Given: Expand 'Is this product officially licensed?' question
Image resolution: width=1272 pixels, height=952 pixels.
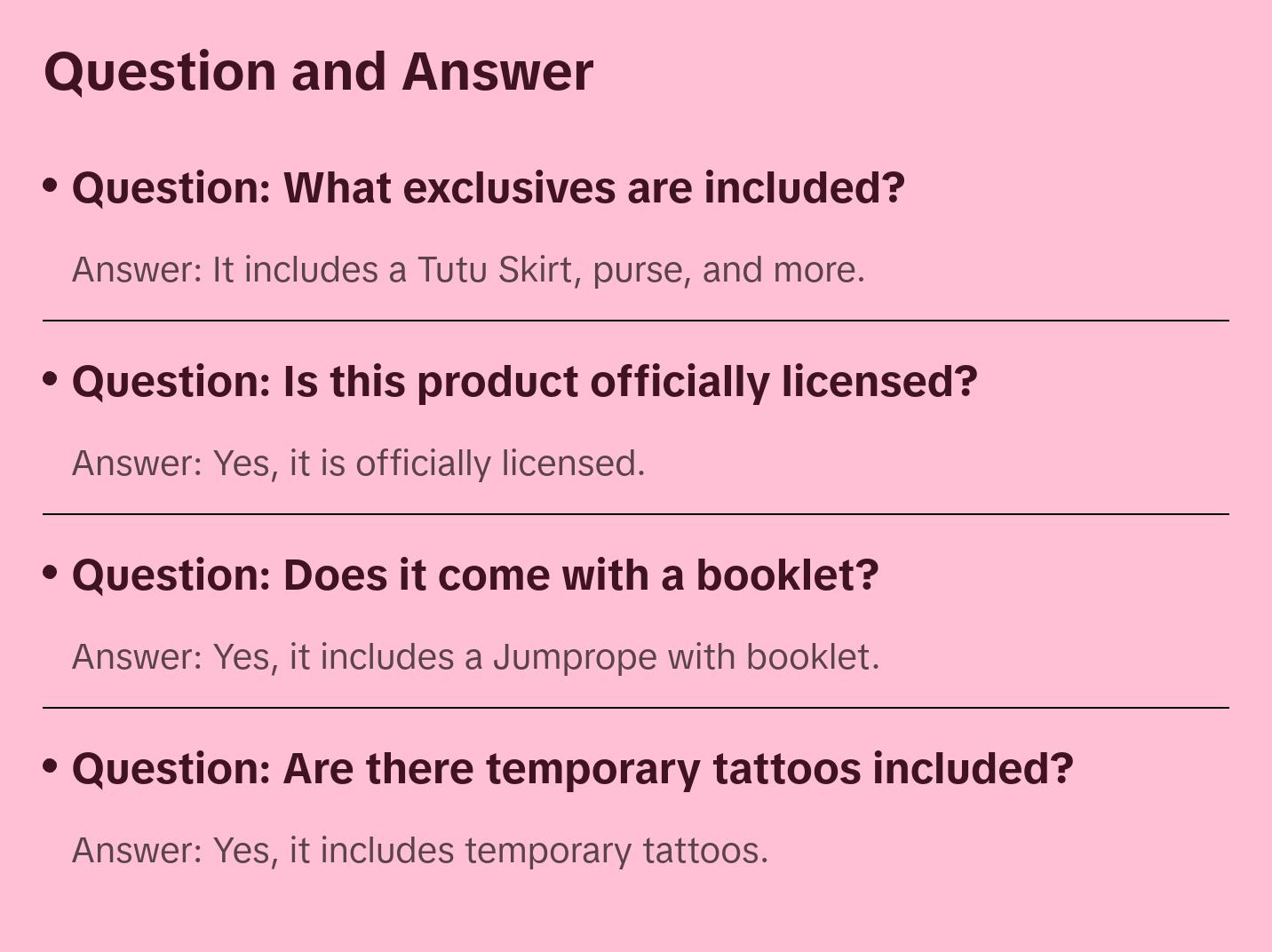Looking at the screenshot, I should [x=524, y=382].
